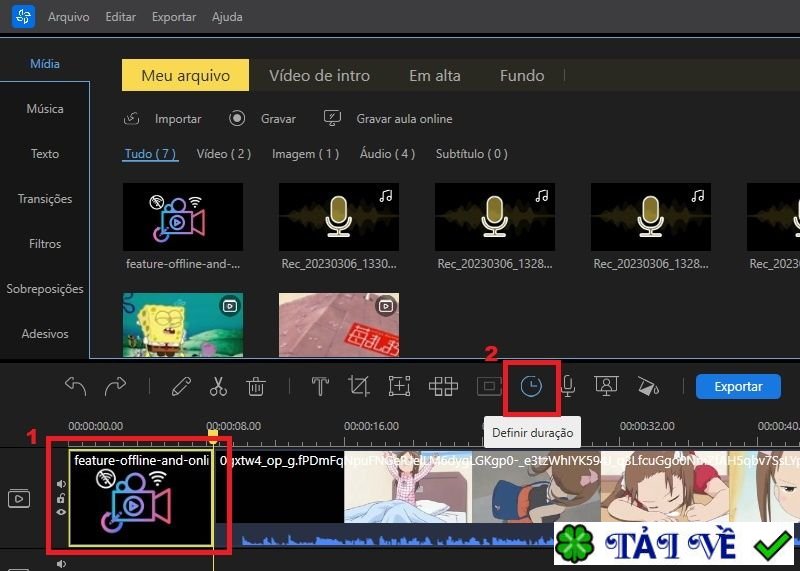Open the Arquivo menu

click(x=68, y=17)
